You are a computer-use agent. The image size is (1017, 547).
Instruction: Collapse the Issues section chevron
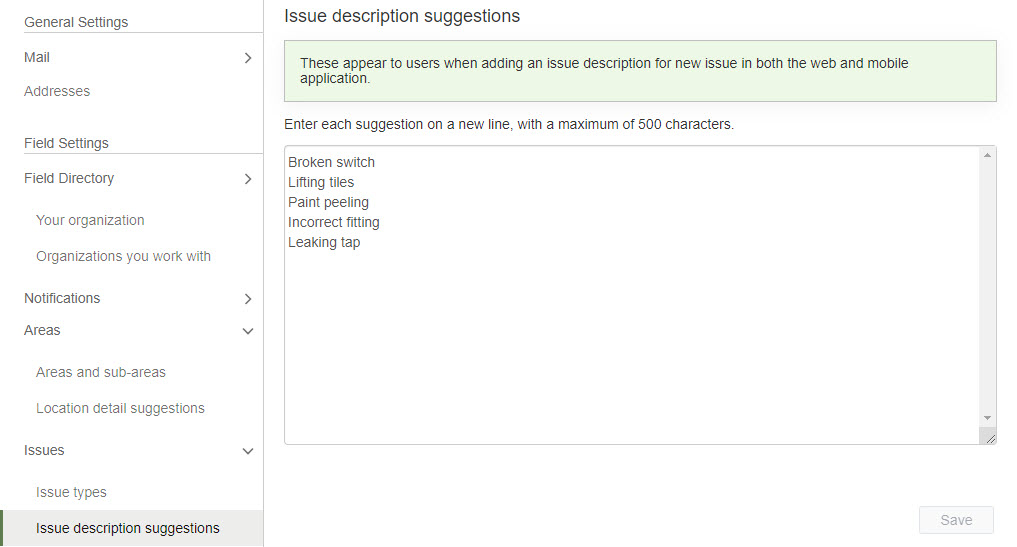tap(248, 451)
